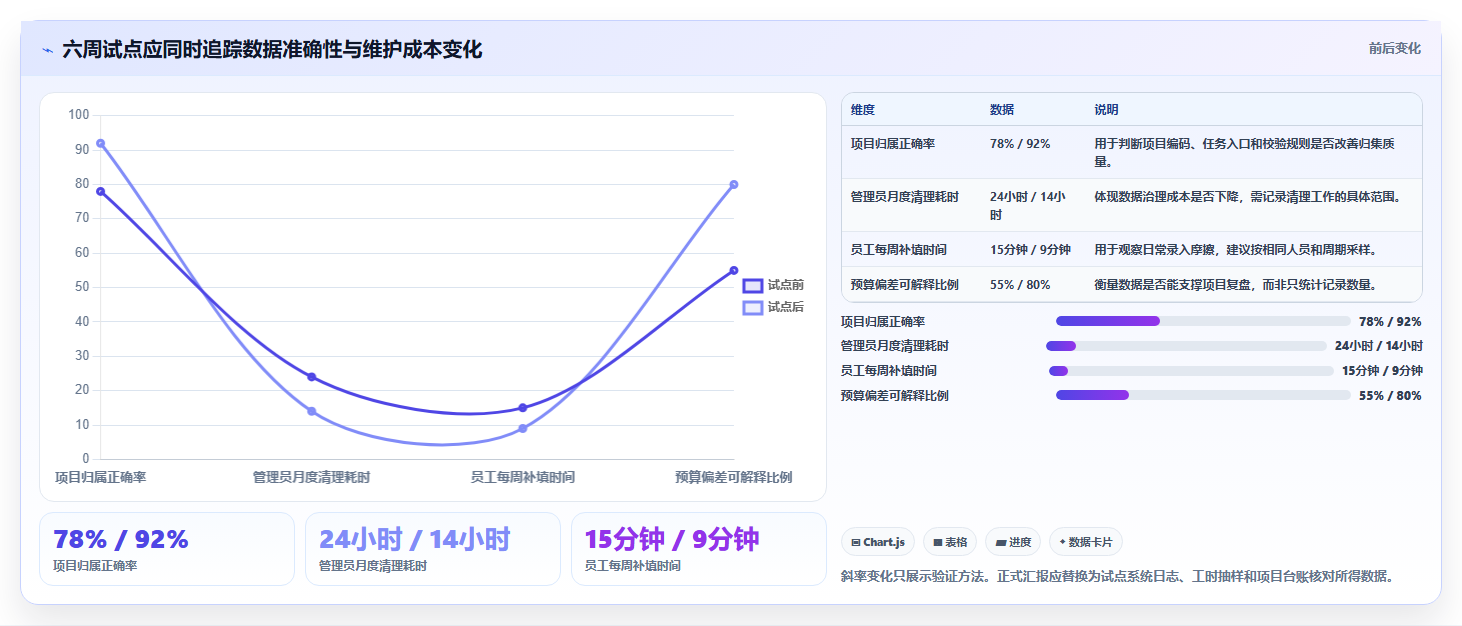This screenshot has height=626, width=1462.
Task: Click the 试点前 point at 员工每周补填时间
Action: click(x=523, y=408)
